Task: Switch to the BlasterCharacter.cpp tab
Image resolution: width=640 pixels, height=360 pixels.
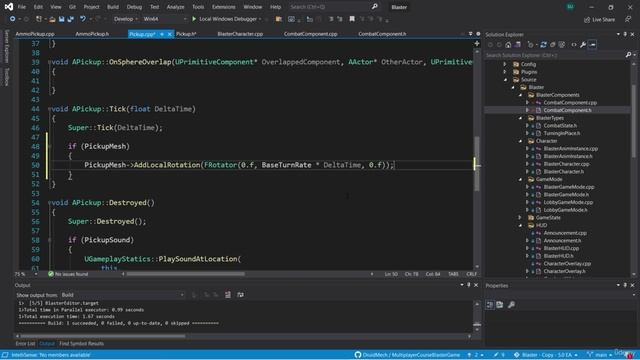Action: [240, 34]
